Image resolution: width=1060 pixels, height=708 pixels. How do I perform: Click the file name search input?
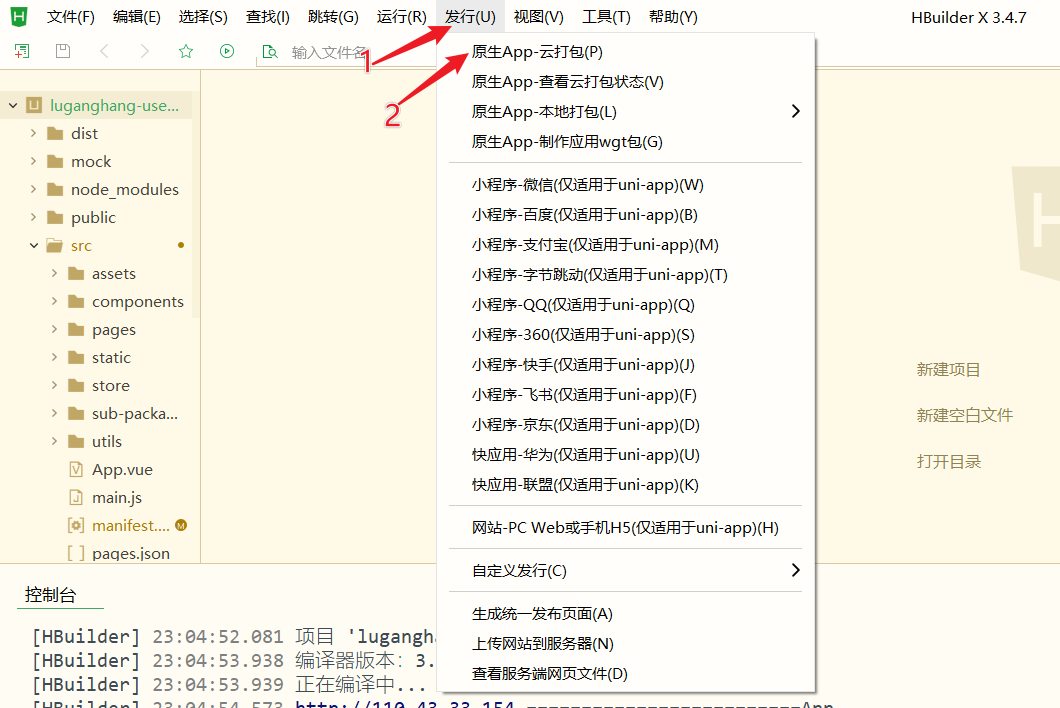pos(345,52)
